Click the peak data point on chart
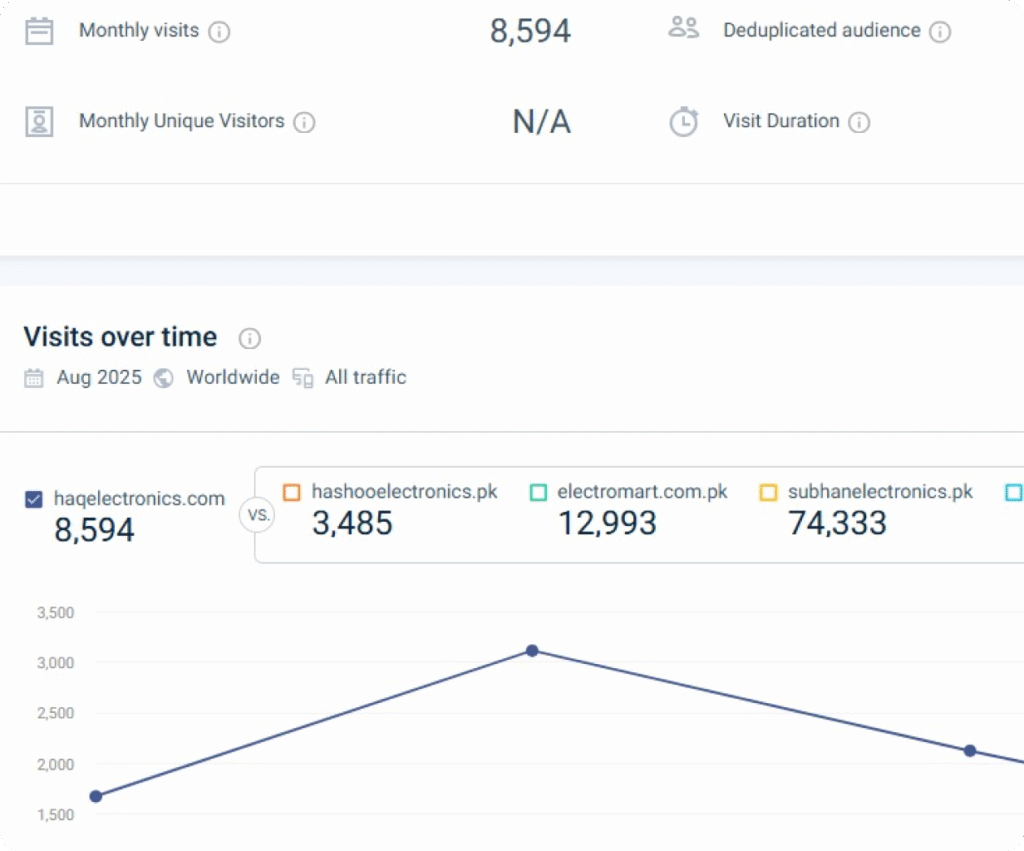 (532, 651)
